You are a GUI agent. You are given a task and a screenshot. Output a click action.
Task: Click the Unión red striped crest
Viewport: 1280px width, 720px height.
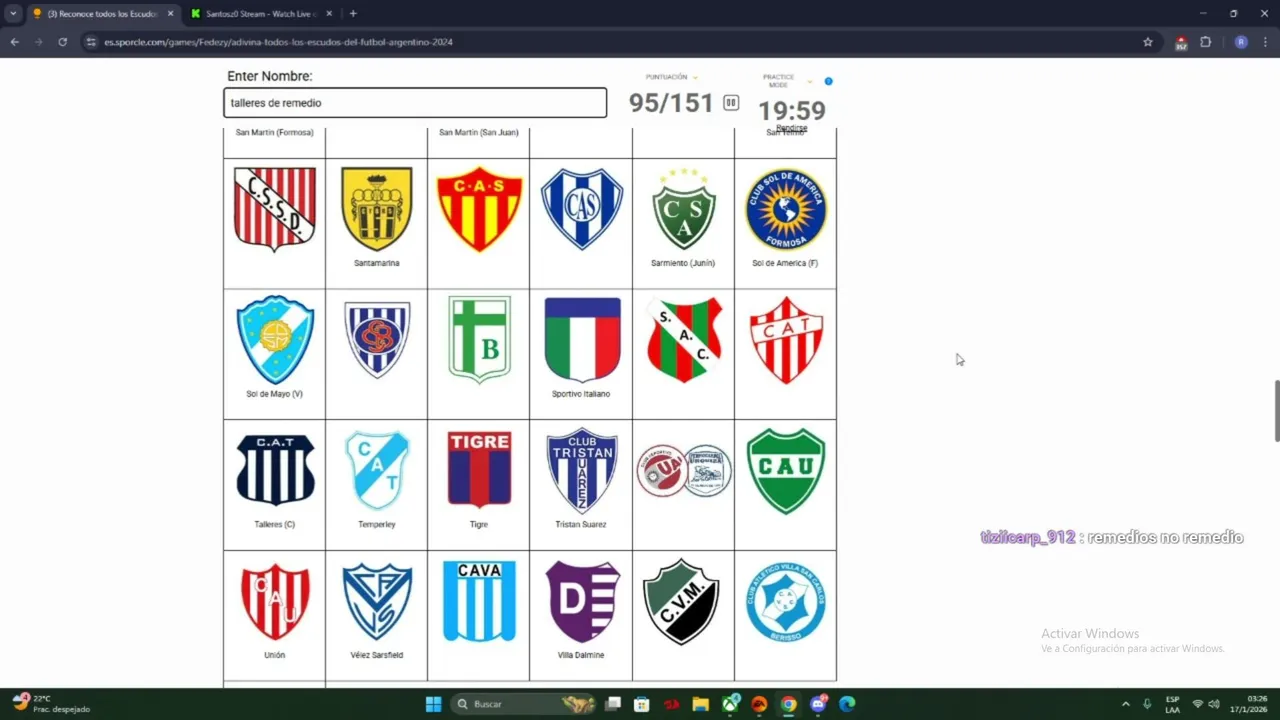tap(275, 601)
